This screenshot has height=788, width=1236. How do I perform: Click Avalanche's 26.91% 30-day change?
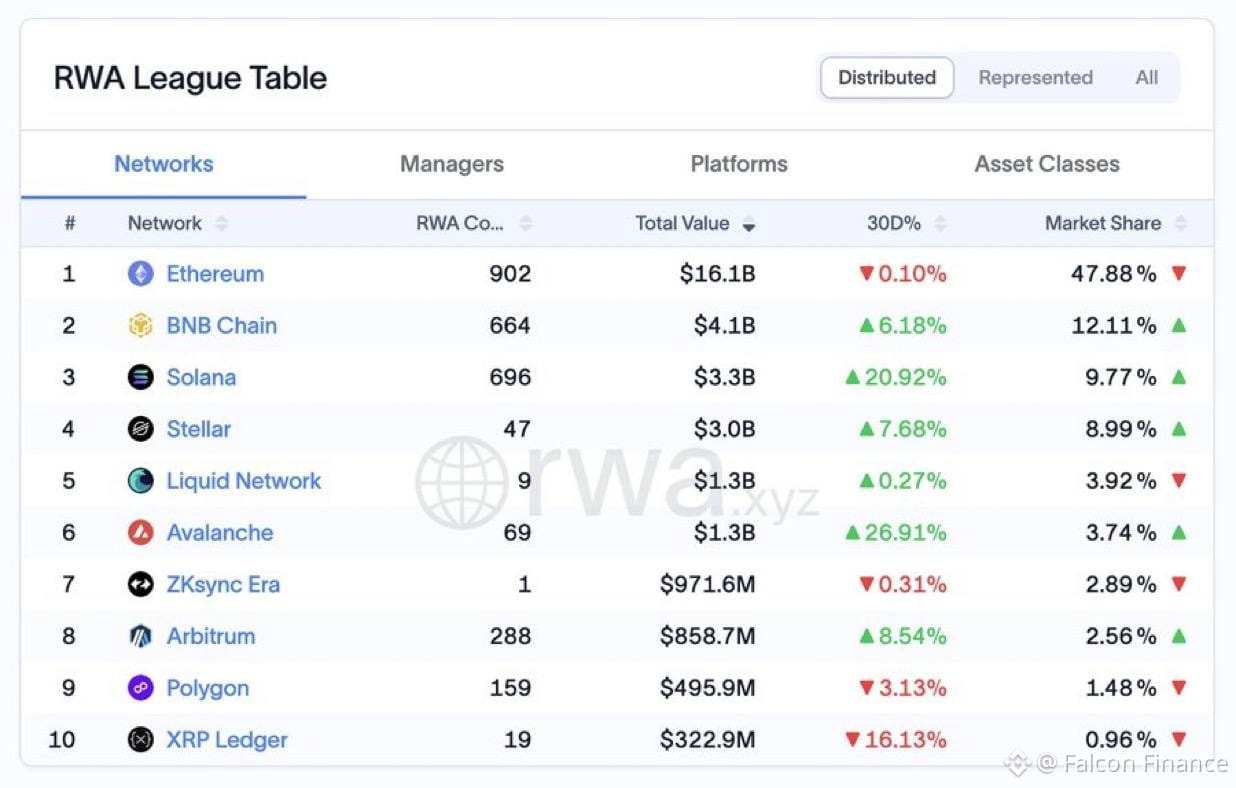[x=895, y=533]
